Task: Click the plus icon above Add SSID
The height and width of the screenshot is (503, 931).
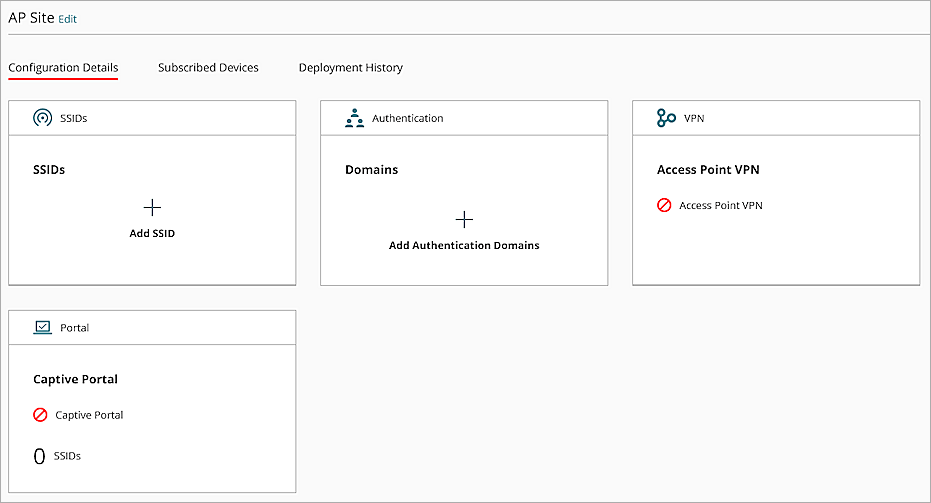Action: (x=152, y=207)
